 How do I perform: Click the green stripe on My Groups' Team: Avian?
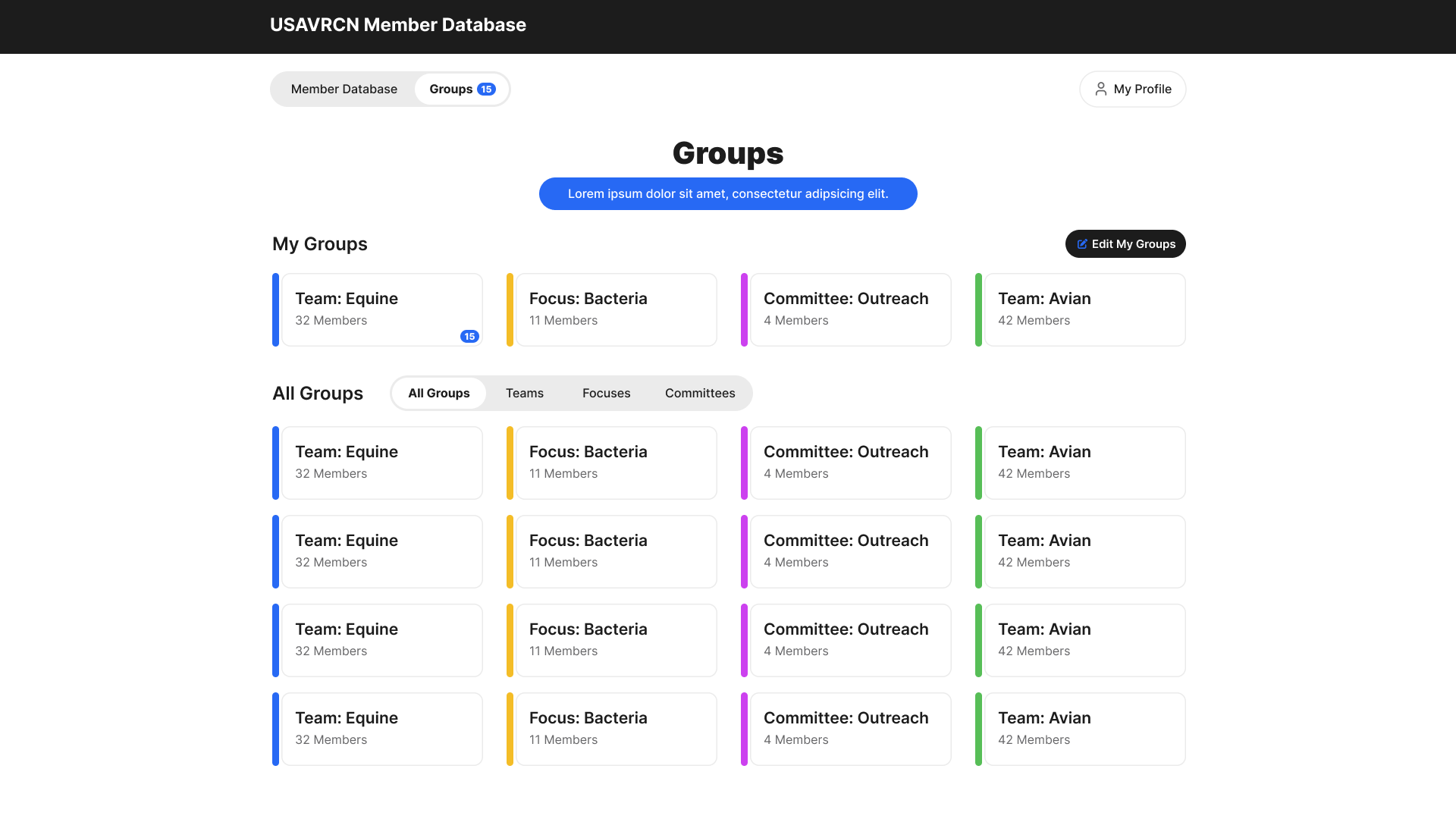[978, 309]
